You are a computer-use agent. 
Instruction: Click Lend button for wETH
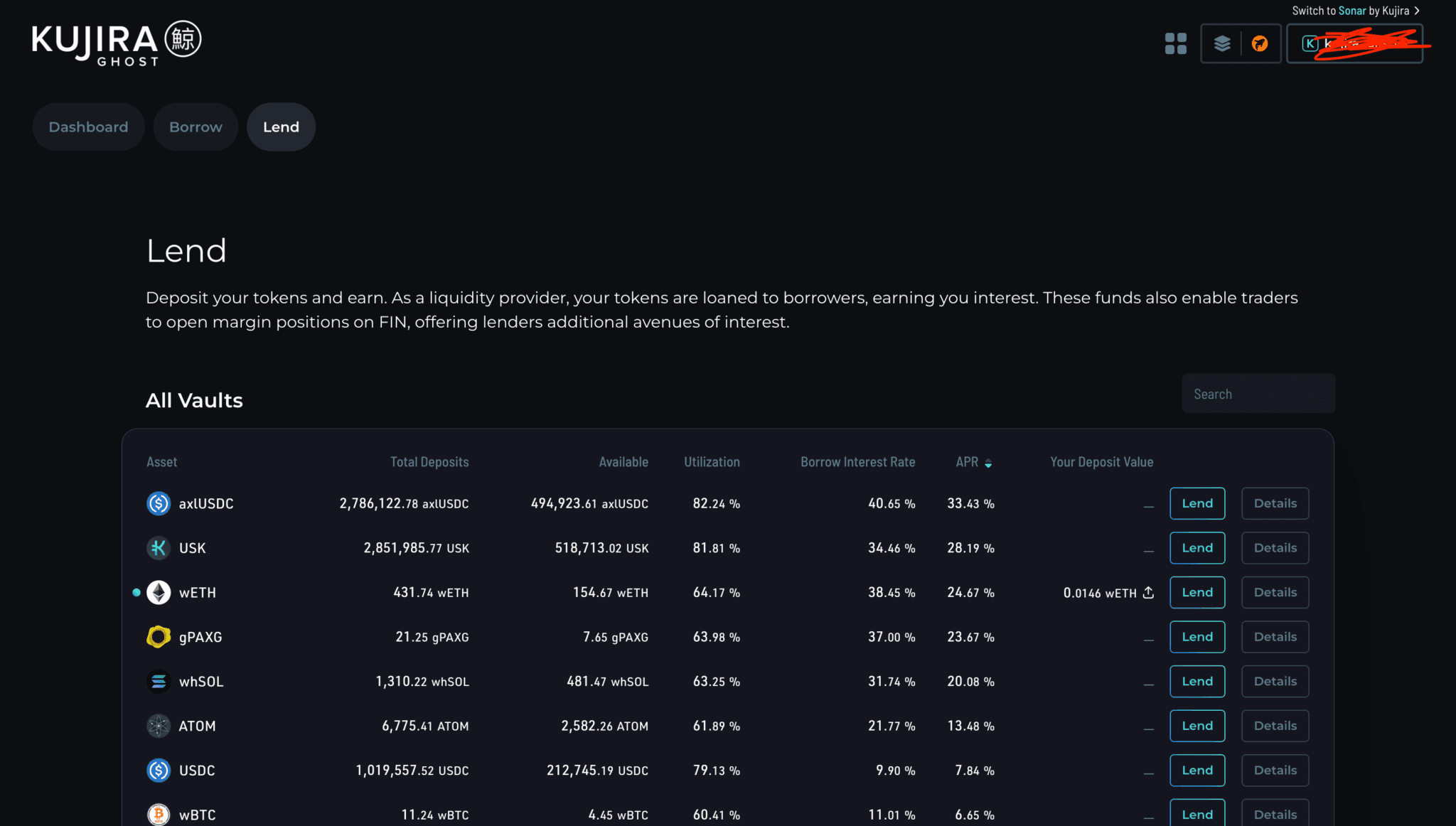1197,592
